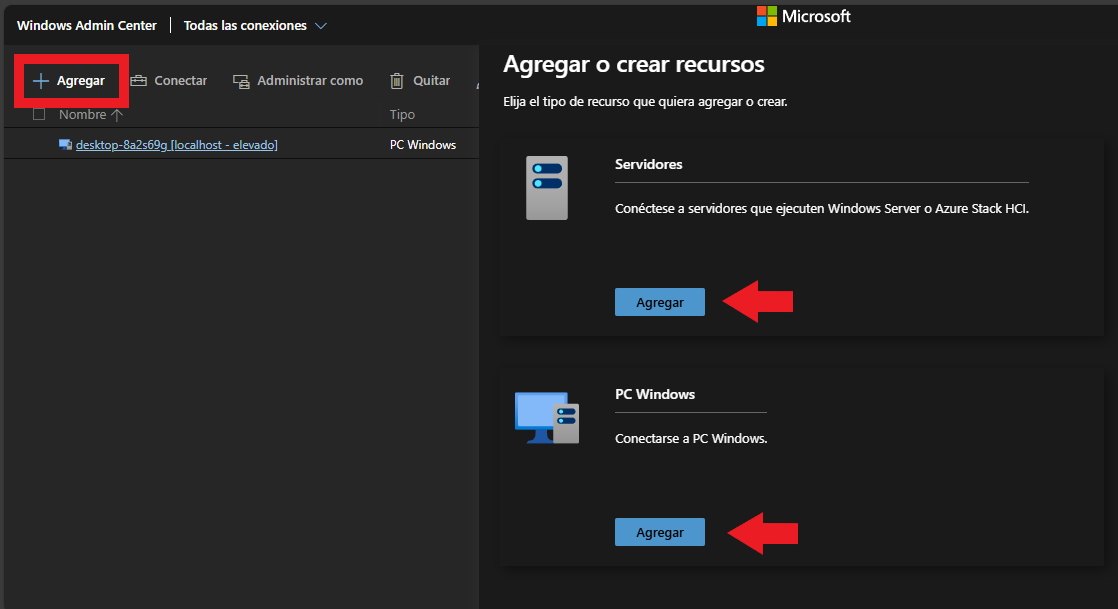This screenshot has width=1118, height=609.
Task: Expand the connections menu chevron
Action: coord(321,26)
